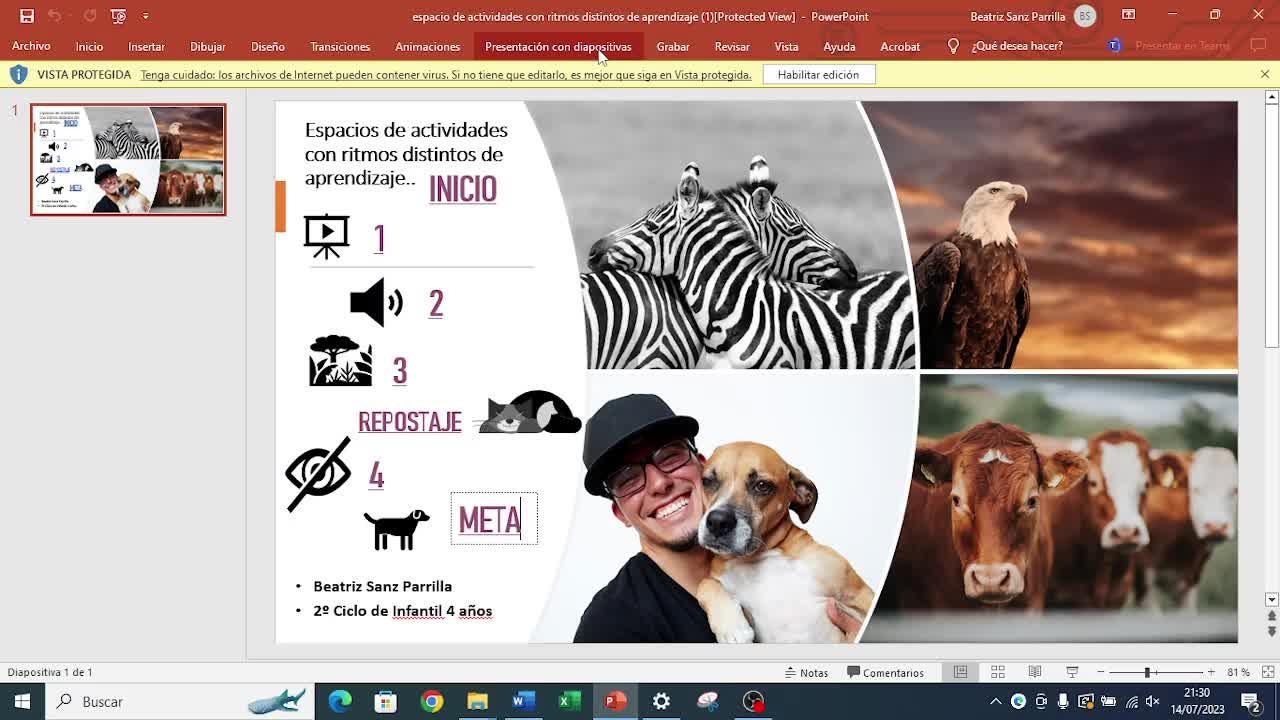Toggle the Comentarios pane
The height and width of the screenshot is (720, 1280).
click(x=885, y=672)
